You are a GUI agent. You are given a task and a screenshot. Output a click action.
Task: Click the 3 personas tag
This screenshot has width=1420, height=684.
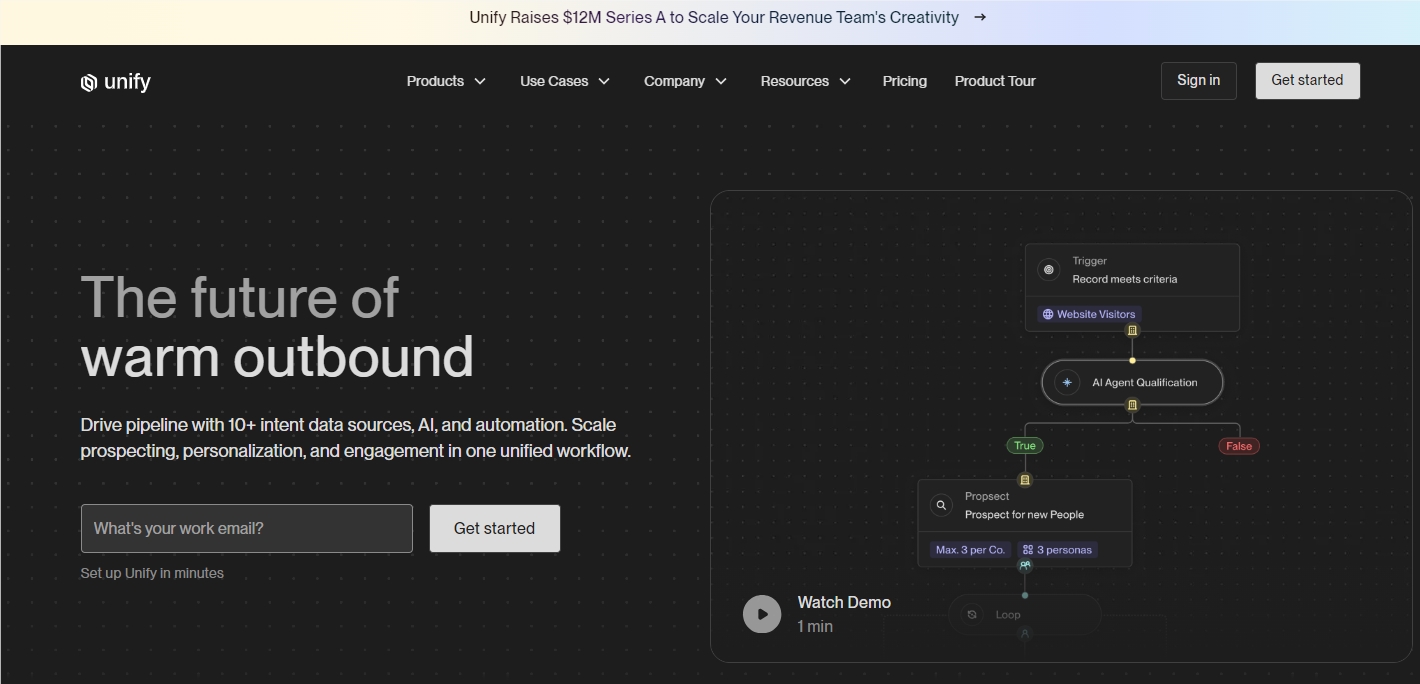[x=1057, y=550]
